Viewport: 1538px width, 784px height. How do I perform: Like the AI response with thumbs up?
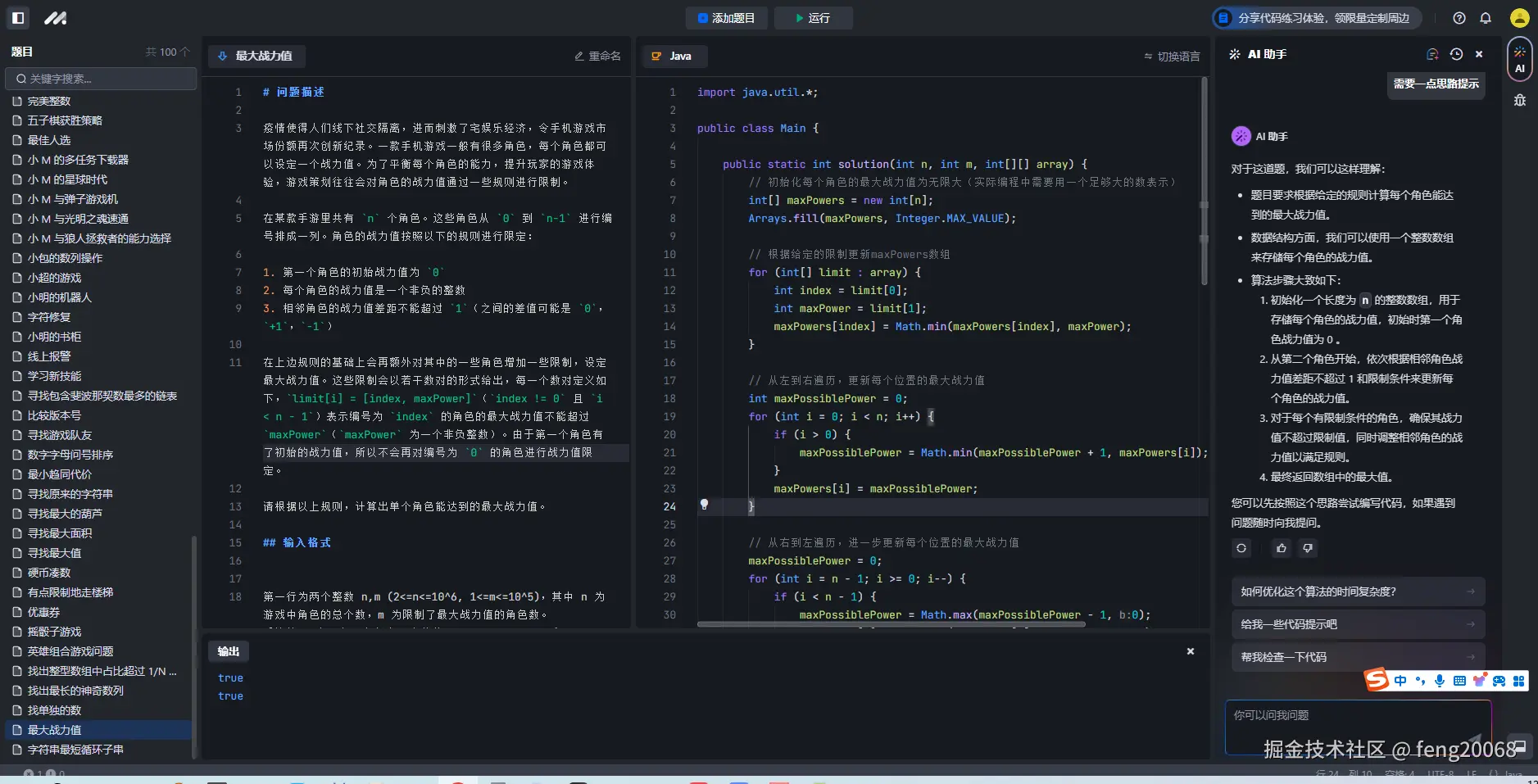tap(1282, 548)
